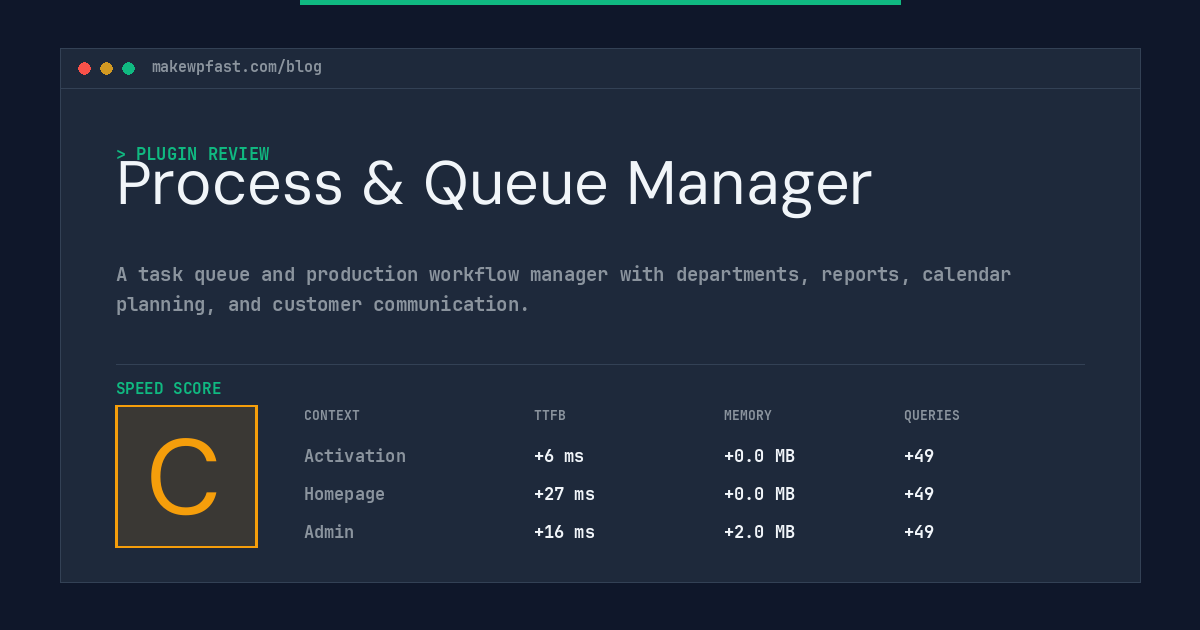
Task: Click the makewpfast.com/blog address text
Action: click(237, 67)
